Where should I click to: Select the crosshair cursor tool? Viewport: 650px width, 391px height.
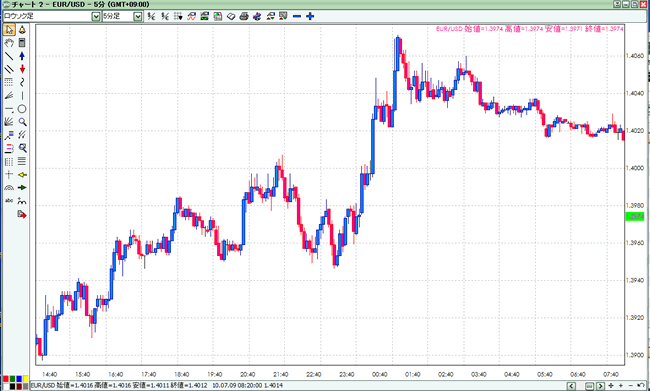tap(9, 175)
